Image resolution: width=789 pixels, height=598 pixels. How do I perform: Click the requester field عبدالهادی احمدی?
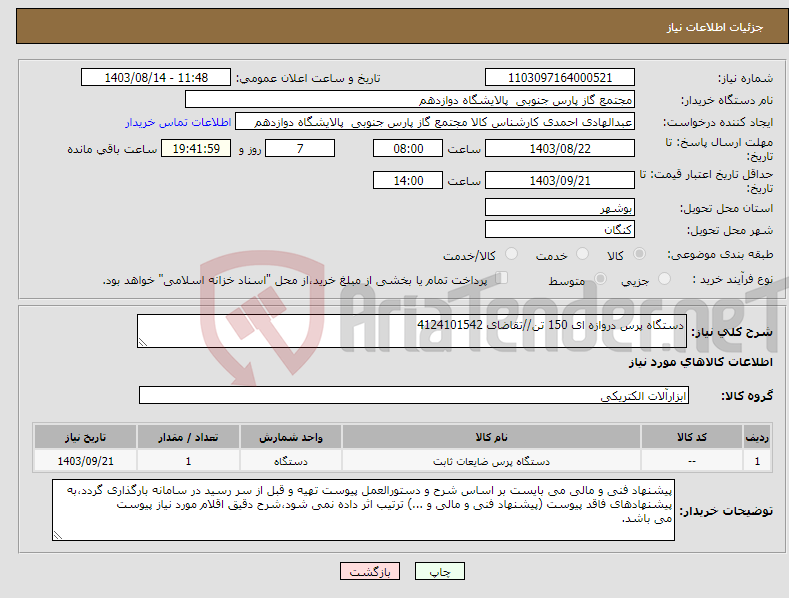(435, 122)
